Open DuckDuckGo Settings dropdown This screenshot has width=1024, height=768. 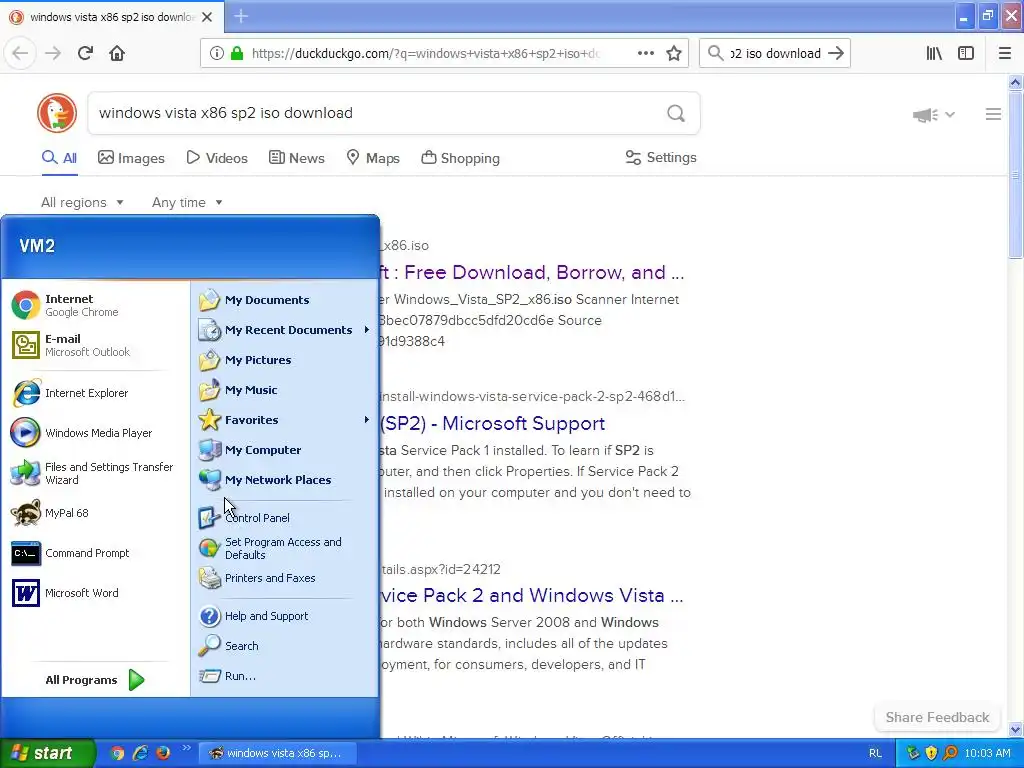pyautogui.click(x=661, y=157)
